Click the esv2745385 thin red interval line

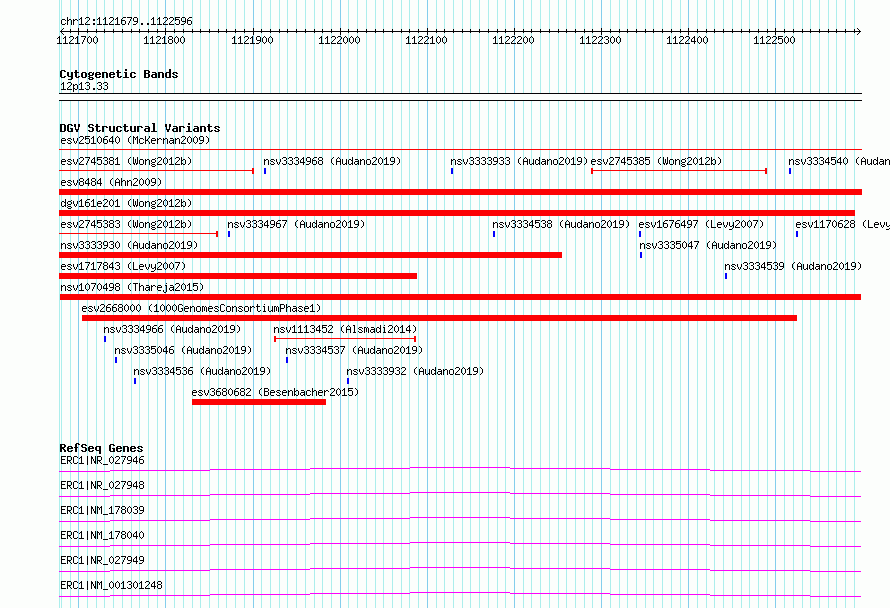pos(679,170)
